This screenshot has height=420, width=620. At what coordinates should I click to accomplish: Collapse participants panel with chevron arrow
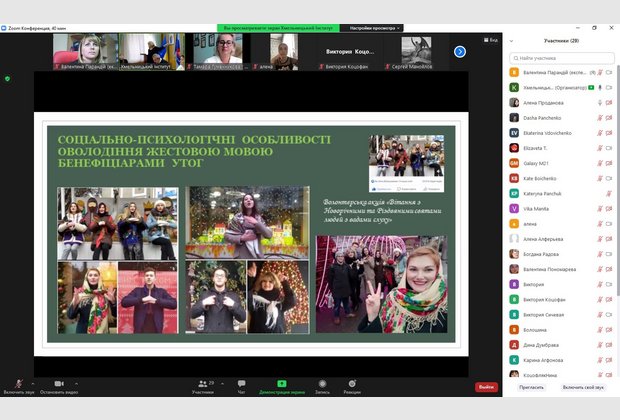click(512, 41)
